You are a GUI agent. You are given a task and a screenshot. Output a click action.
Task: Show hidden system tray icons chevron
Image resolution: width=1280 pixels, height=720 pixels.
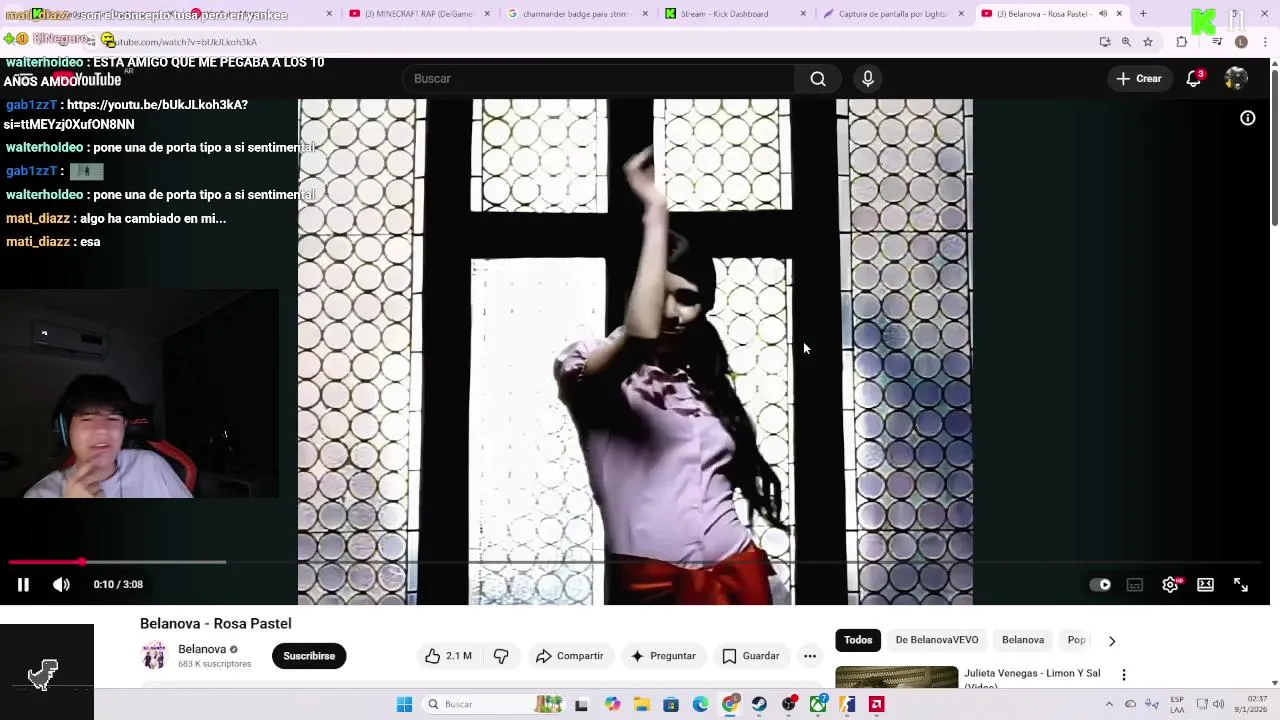[1108, 704]
